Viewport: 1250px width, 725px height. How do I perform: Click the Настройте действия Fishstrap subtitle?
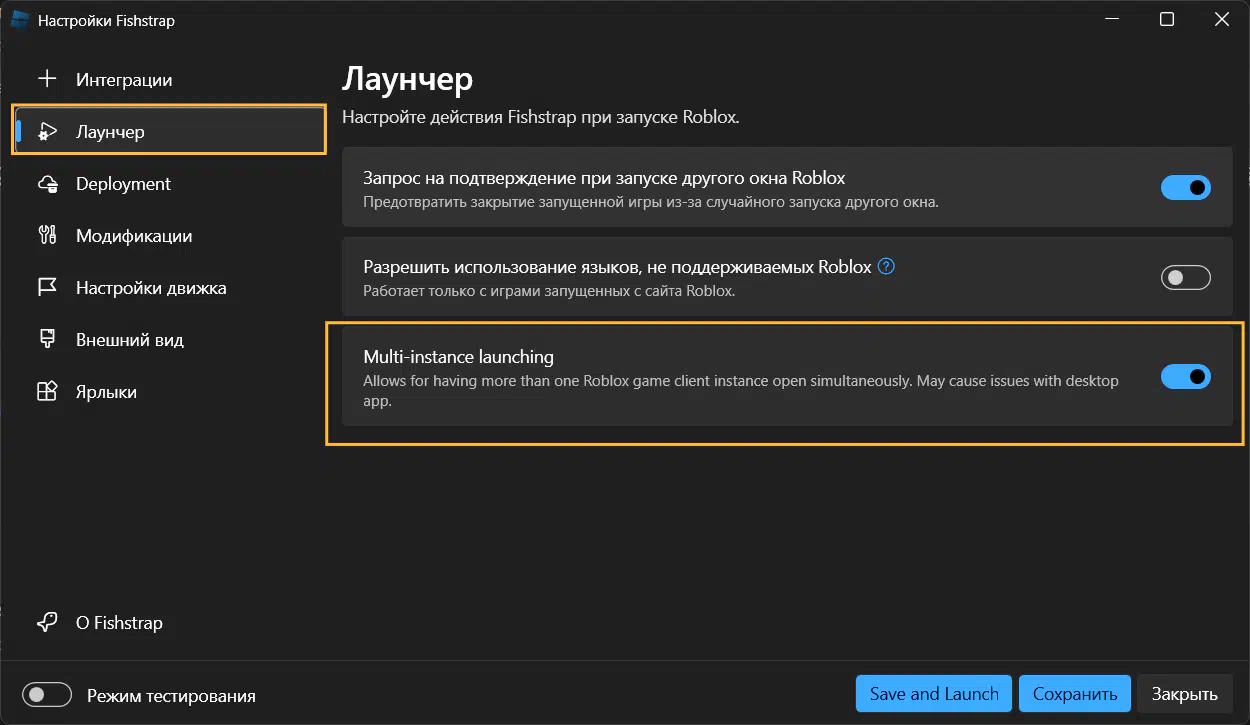coord(540,117)
